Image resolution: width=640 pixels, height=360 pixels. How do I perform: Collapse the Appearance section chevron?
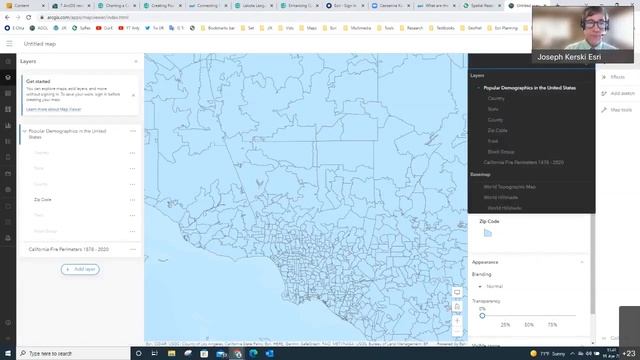click(x=582, y=262)
